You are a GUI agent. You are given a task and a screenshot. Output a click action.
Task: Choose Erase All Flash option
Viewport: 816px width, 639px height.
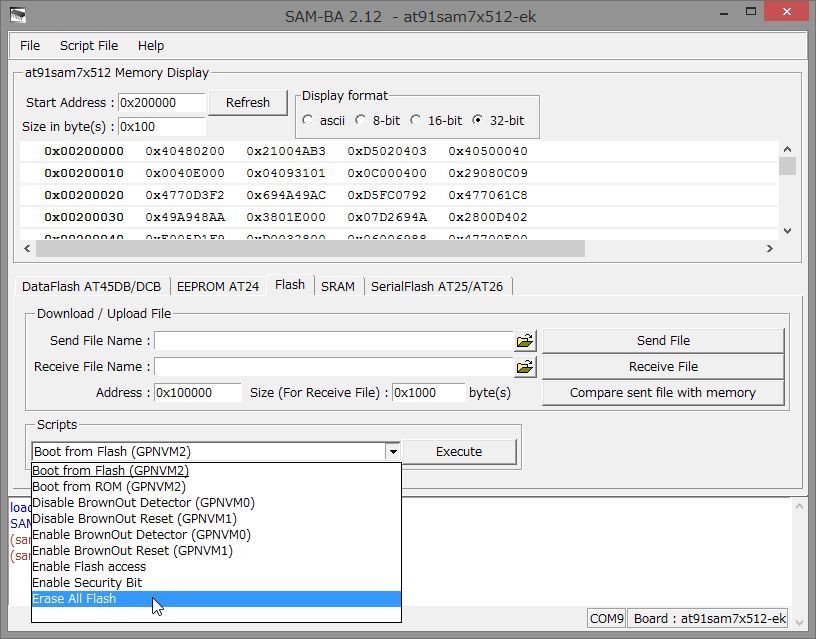pyautogui.click(x=216, y=599)
